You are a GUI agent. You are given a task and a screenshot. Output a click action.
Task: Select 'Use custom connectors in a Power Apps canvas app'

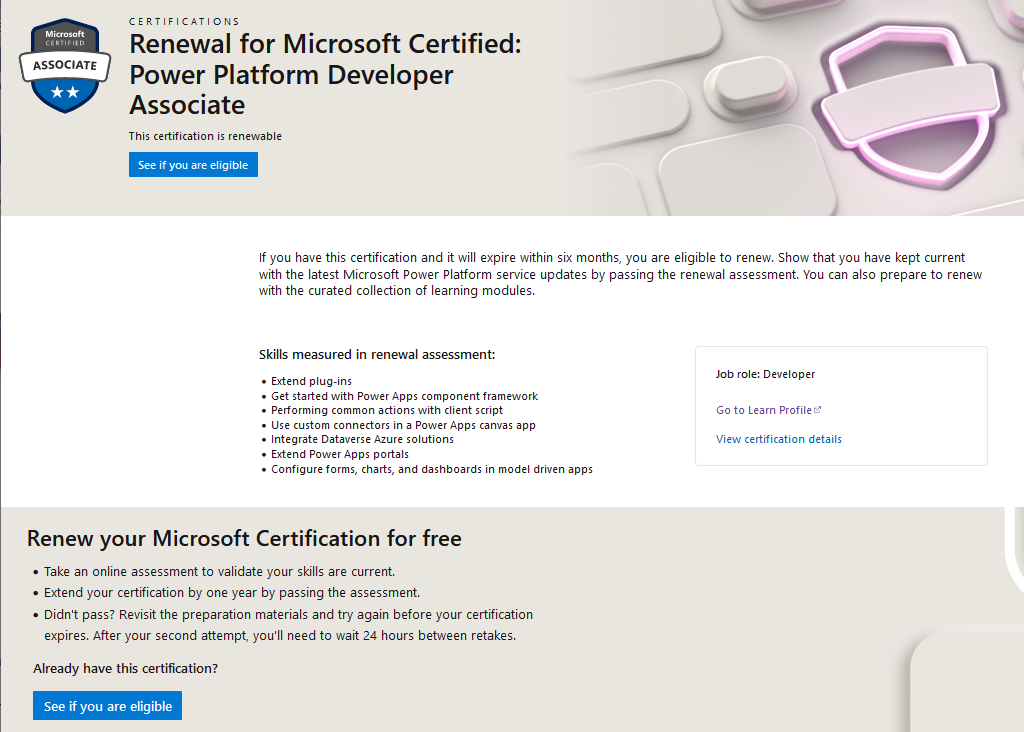(403, 425)
